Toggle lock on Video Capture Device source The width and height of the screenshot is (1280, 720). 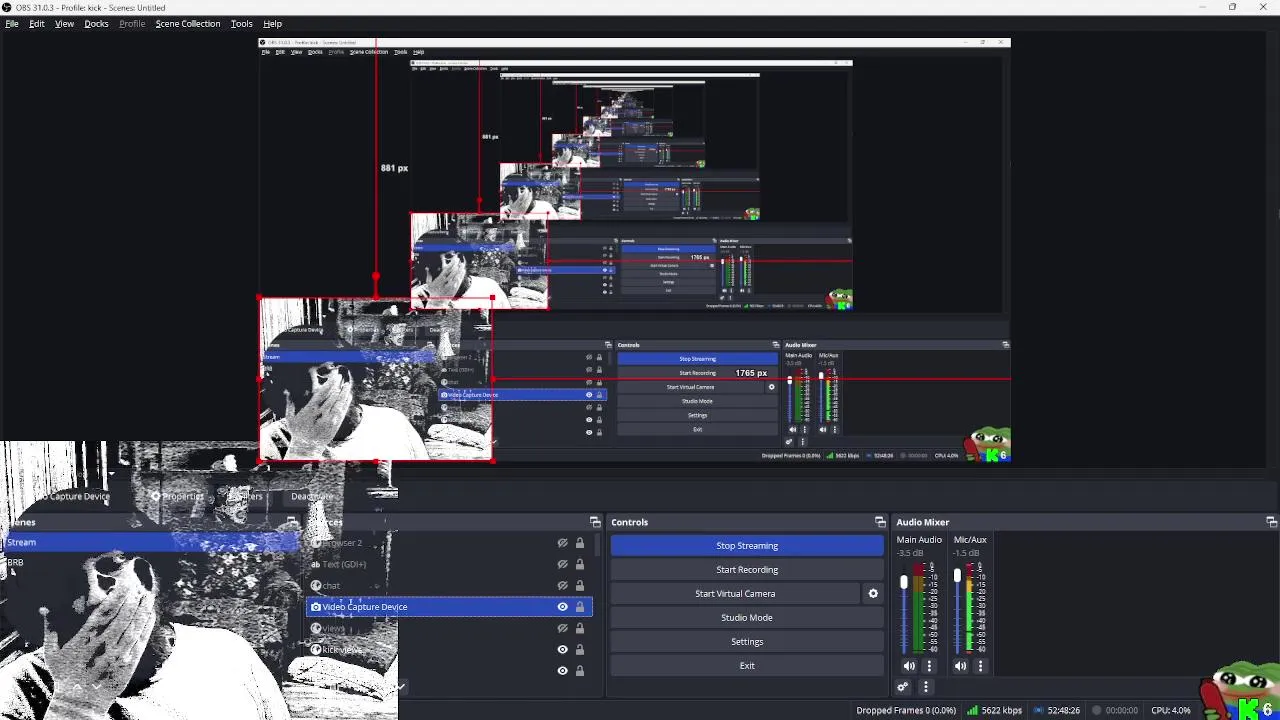[x=579, y=607]
